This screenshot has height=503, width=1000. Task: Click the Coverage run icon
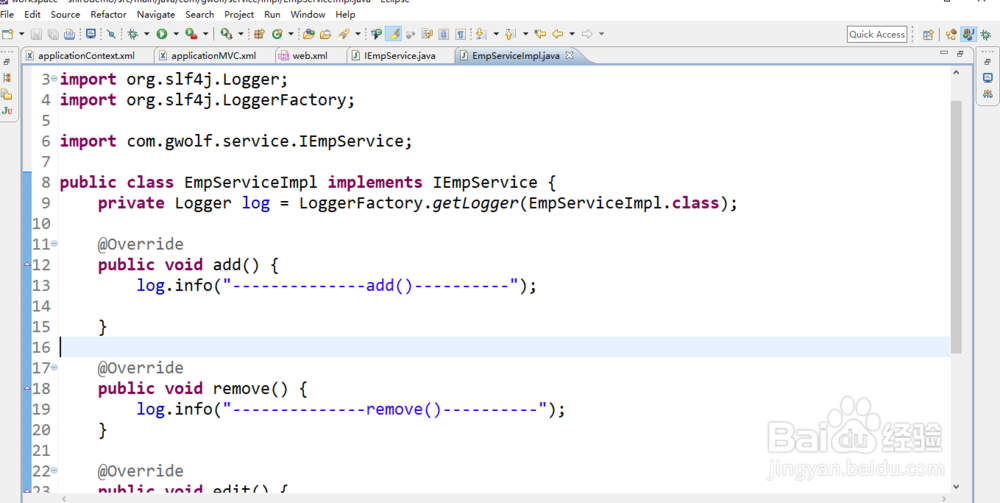coord(226,34)
